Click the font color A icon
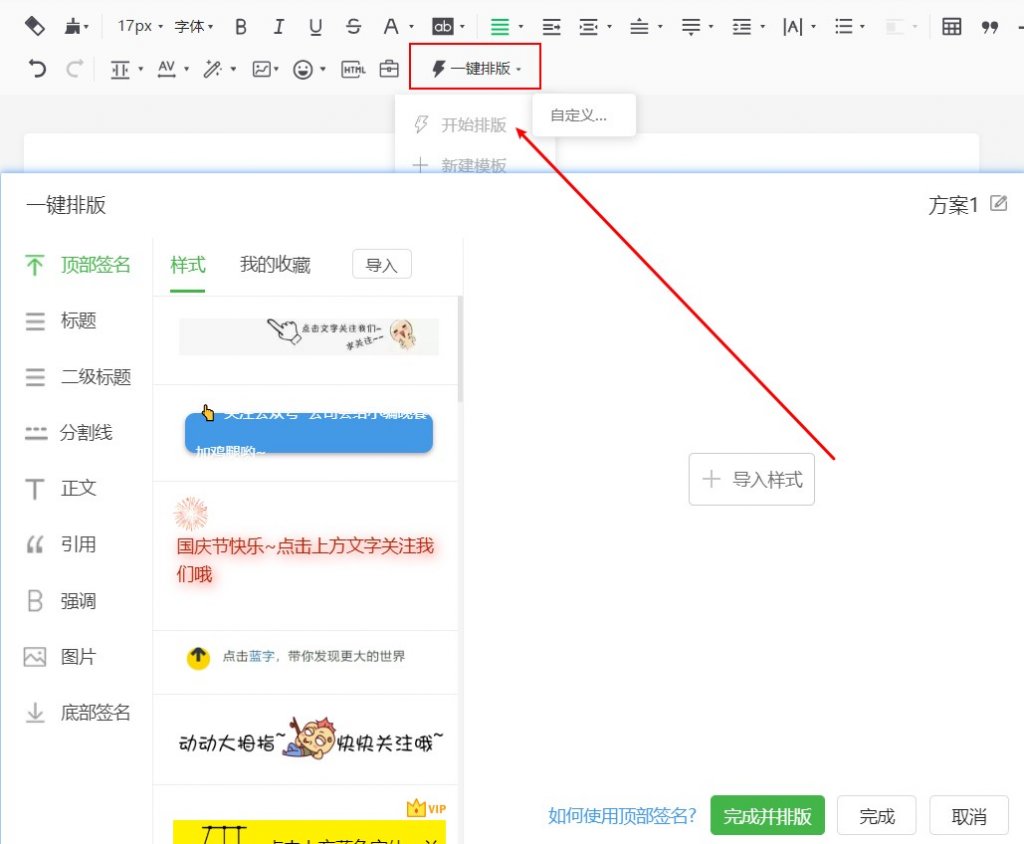The height and width of the screenshot is (844, 1024). coord(391,27)
